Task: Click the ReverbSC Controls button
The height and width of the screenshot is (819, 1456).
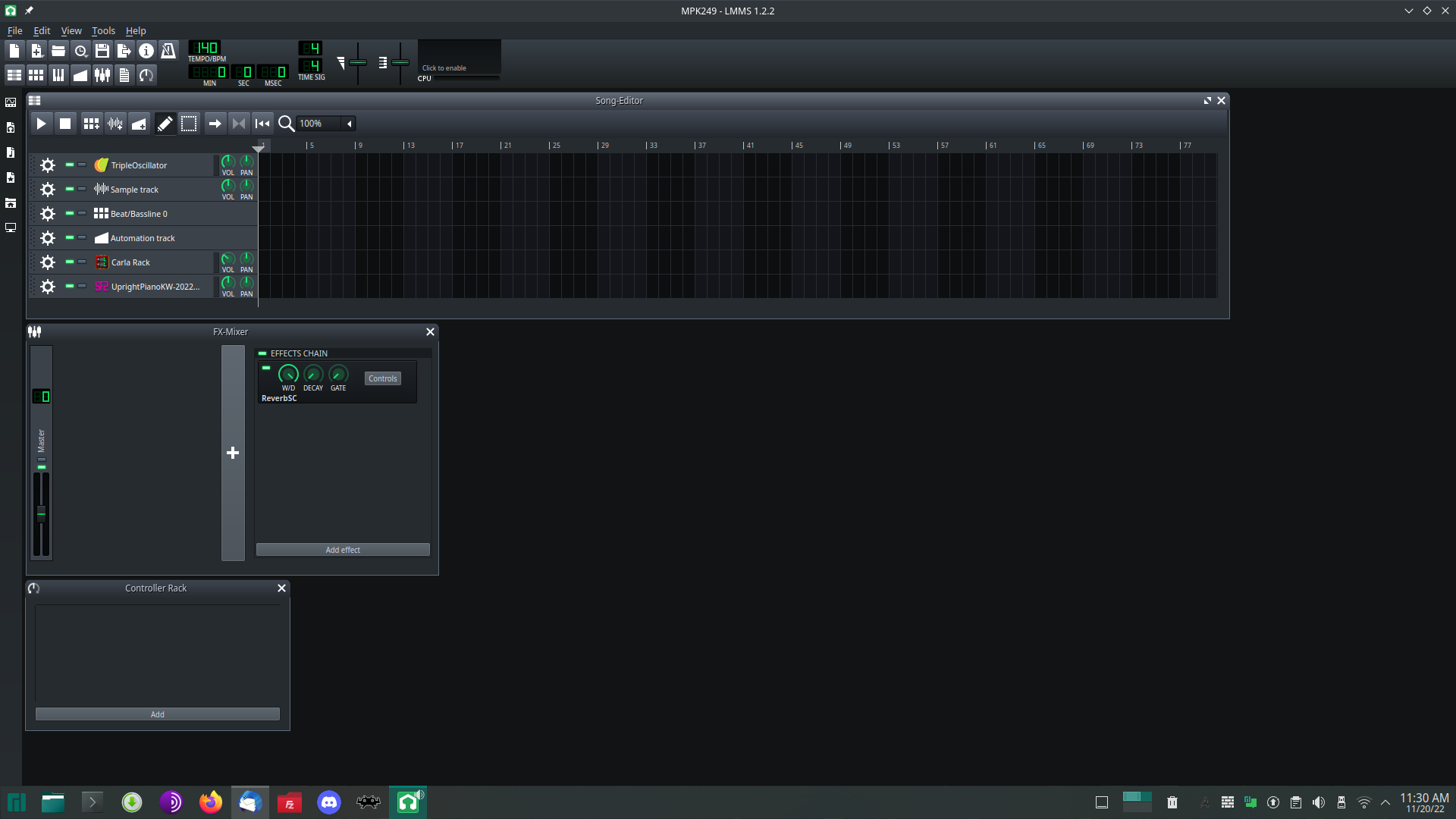Action: [x=382, y=378]
